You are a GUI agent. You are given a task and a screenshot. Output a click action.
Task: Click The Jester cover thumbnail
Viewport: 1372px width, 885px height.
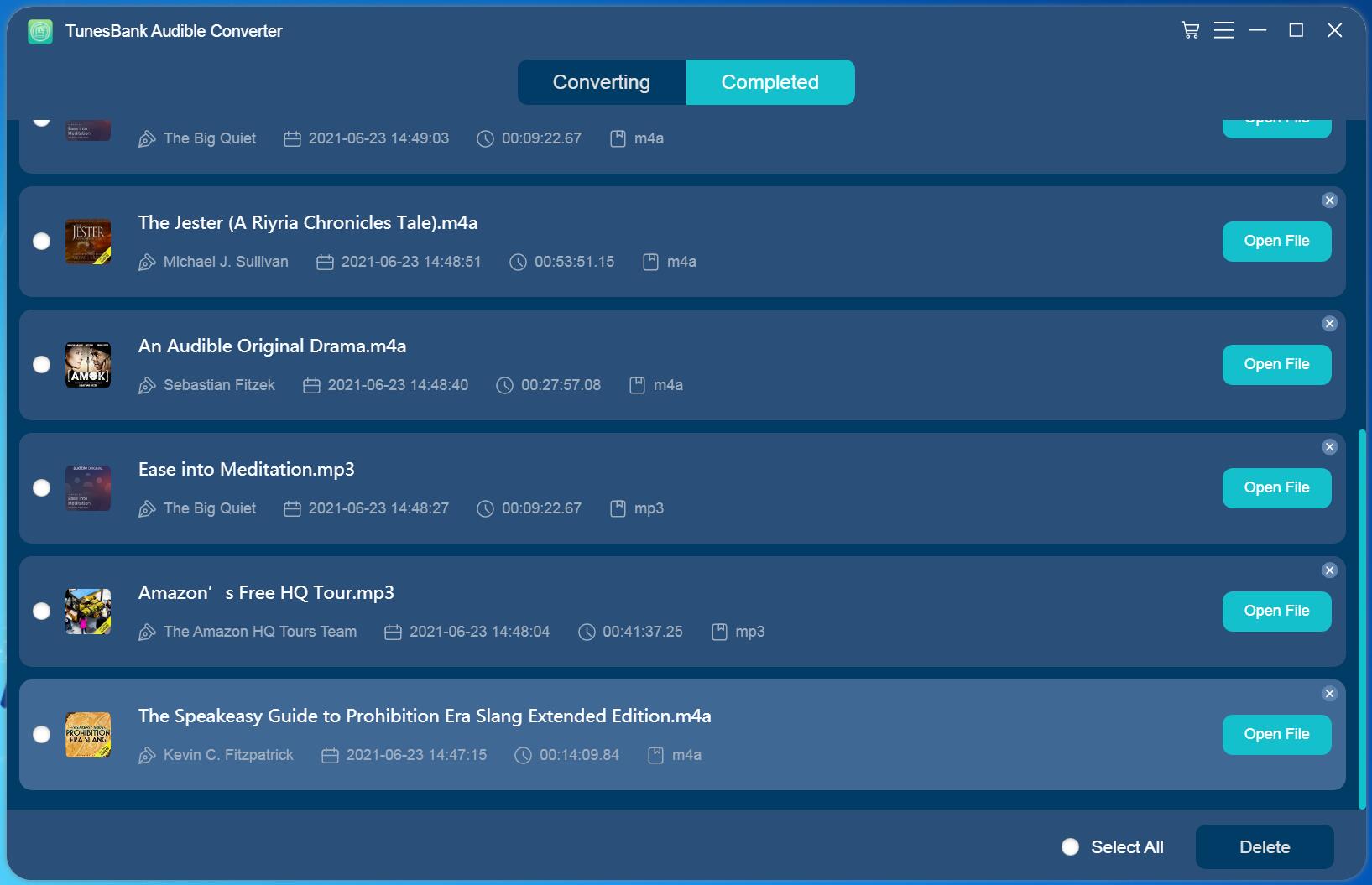point(88,242)
